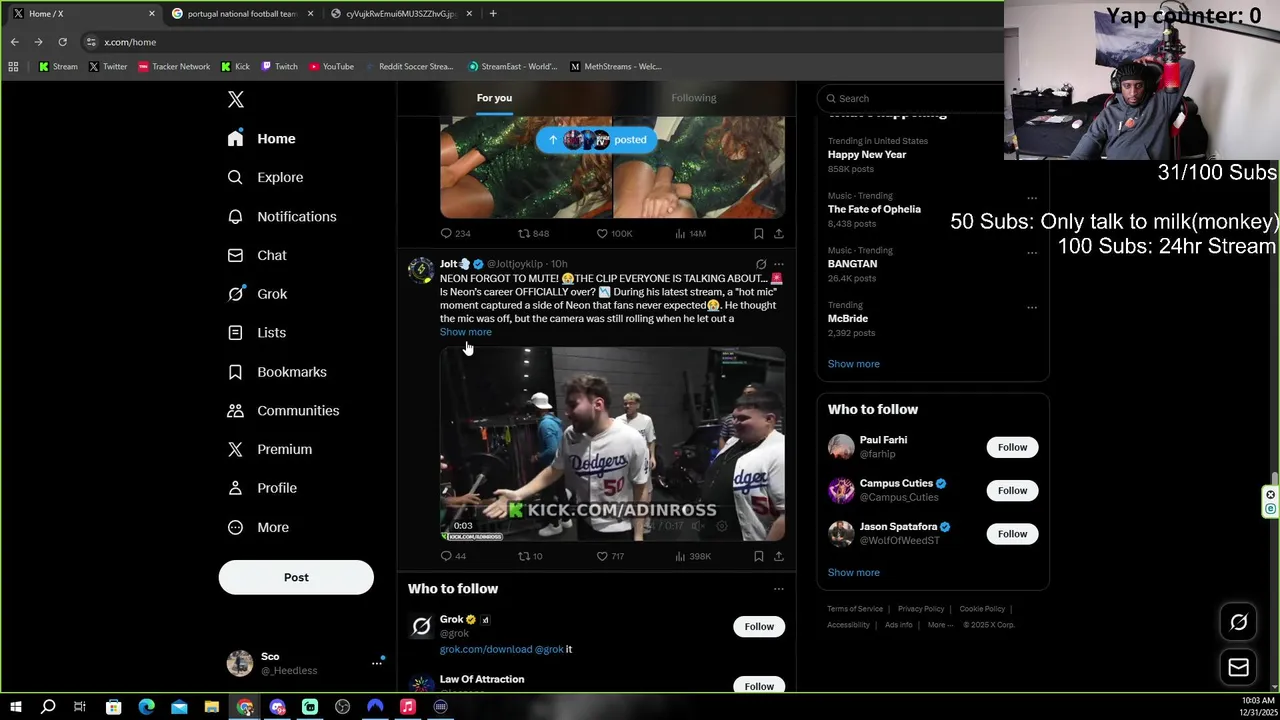View Jolt post's 398K views analytics
Screen dimensions: 1280x720
[692, 556]
